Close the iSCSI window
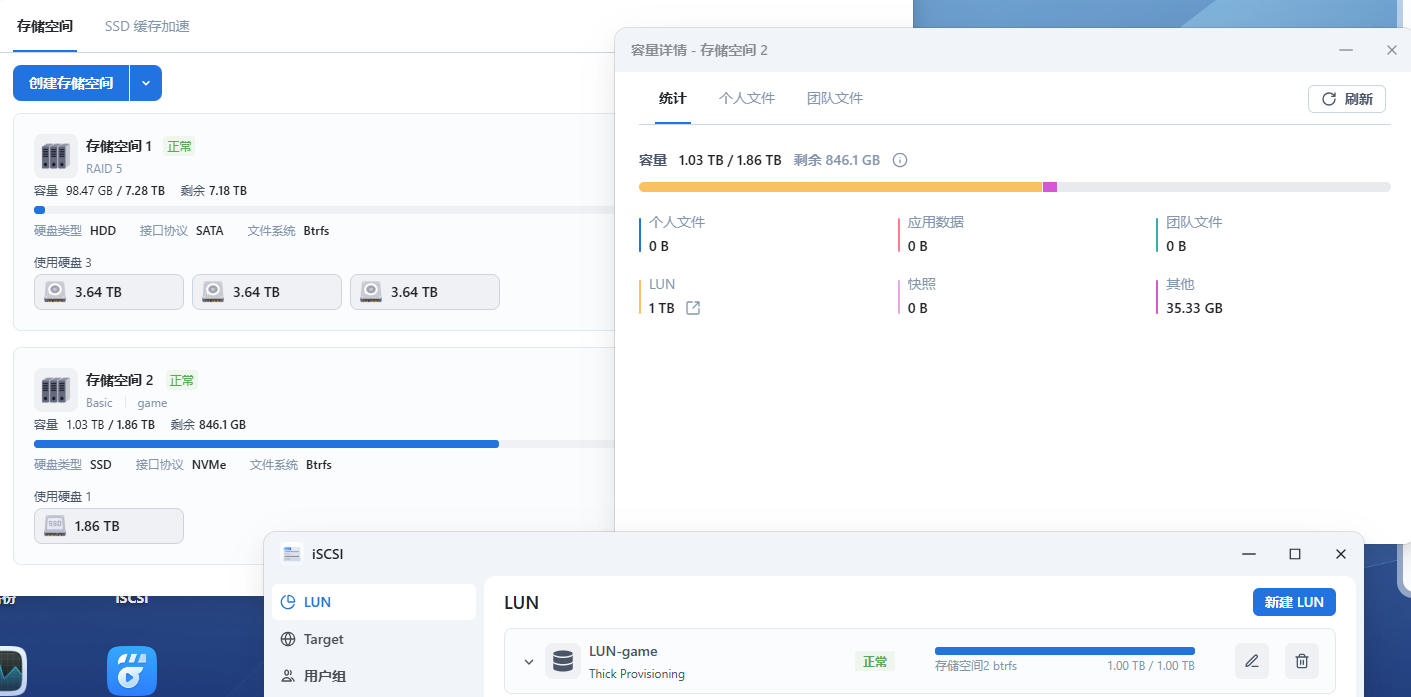This screenshot has height=697, width=1411. [x=1341, y=554]
